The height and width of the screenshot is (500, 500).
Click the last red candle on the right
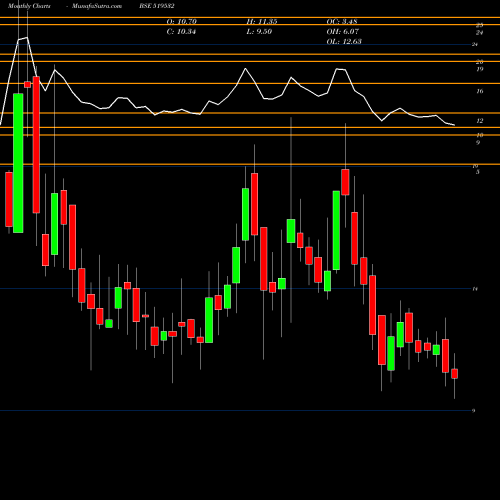(454, 374)
